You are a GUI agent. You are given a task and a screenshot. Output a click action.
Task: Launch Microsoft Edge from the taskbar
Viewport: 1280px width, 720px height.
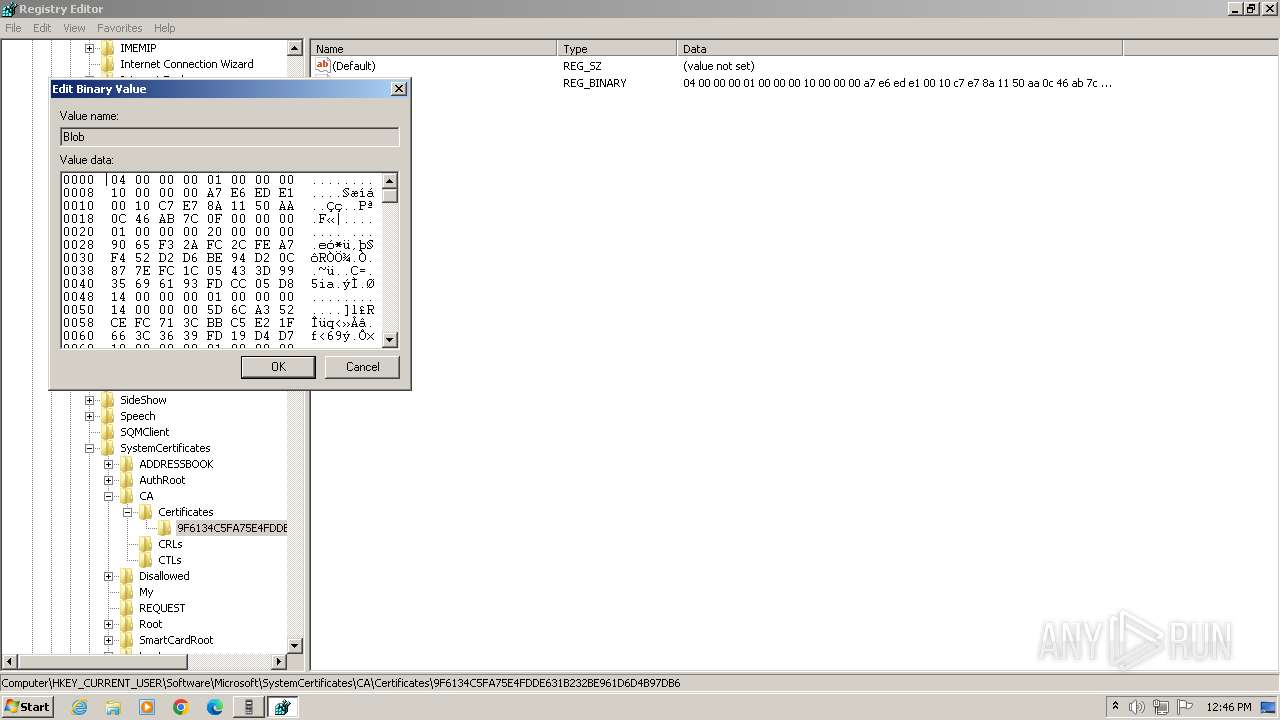point(215,707)
